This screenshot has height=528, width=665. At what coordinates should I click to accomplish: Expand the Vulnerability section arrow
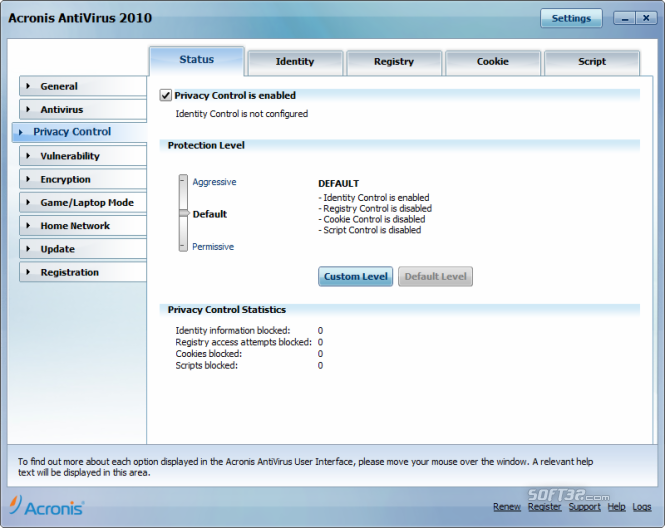pyautogui.click(x=28, y=156)
